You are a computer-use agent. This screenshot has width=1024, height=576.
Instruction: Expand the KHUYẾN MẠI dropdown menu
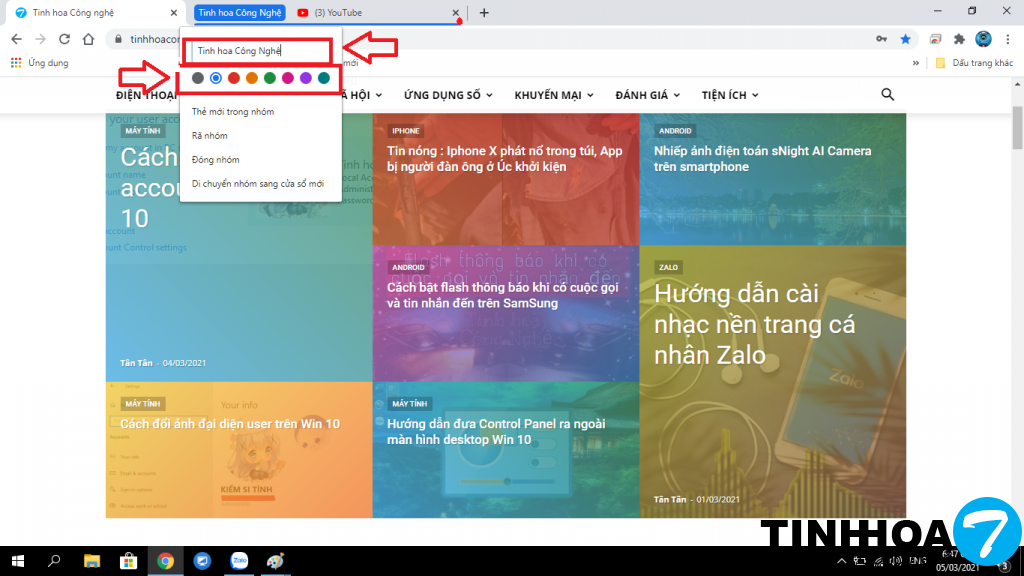(554, 95)
